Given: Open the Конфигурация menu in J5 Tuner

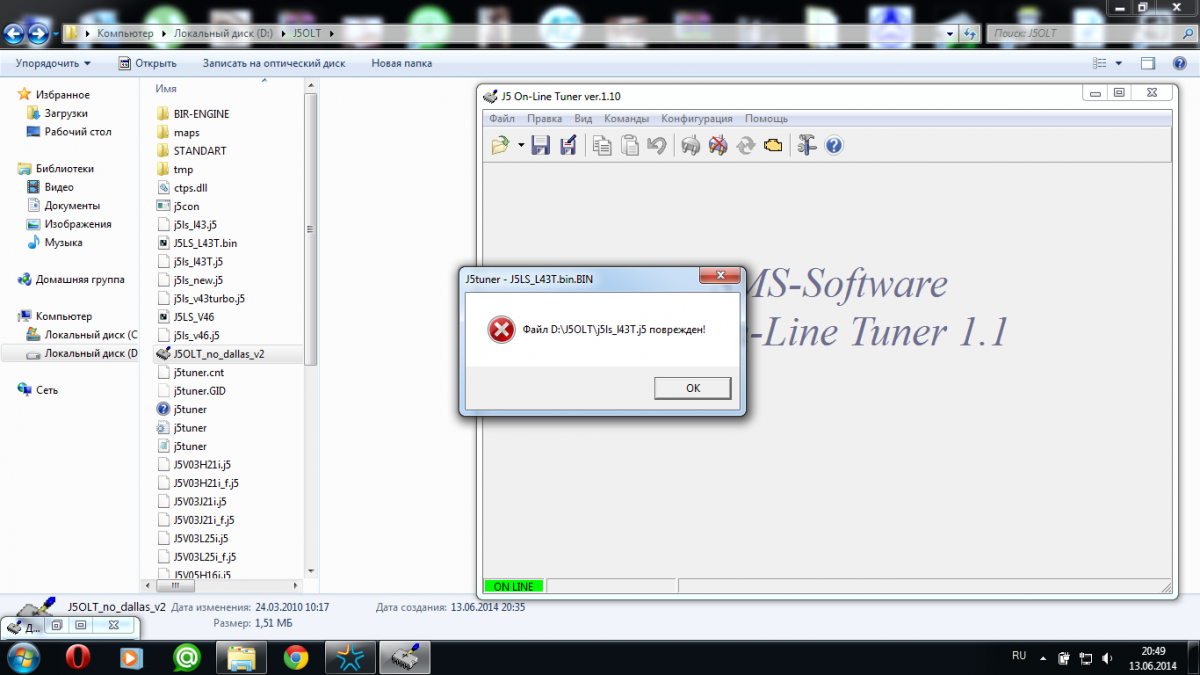Looking at the screenshot, I should coord(697,119).
